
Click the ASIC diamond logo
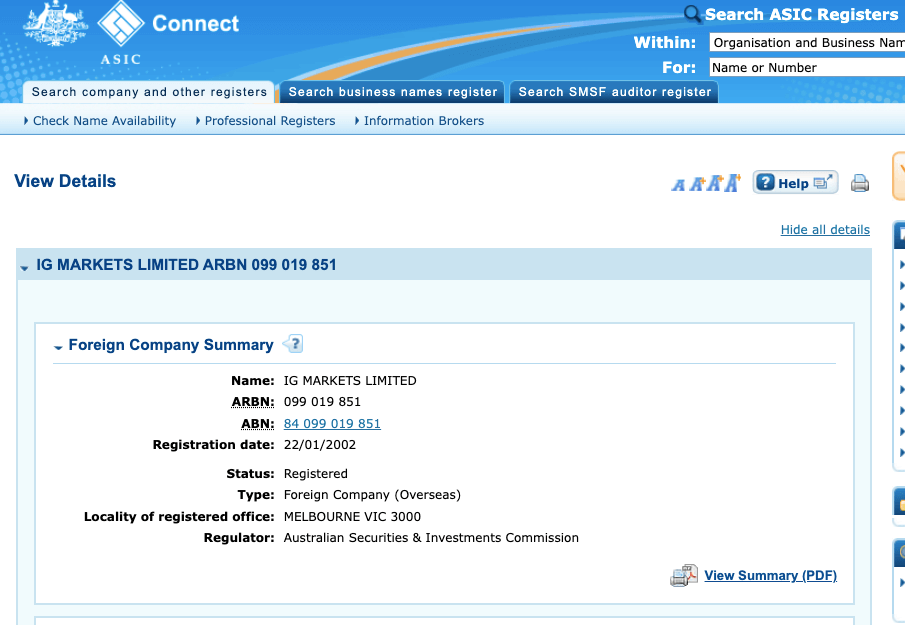[x=120, y=24]
